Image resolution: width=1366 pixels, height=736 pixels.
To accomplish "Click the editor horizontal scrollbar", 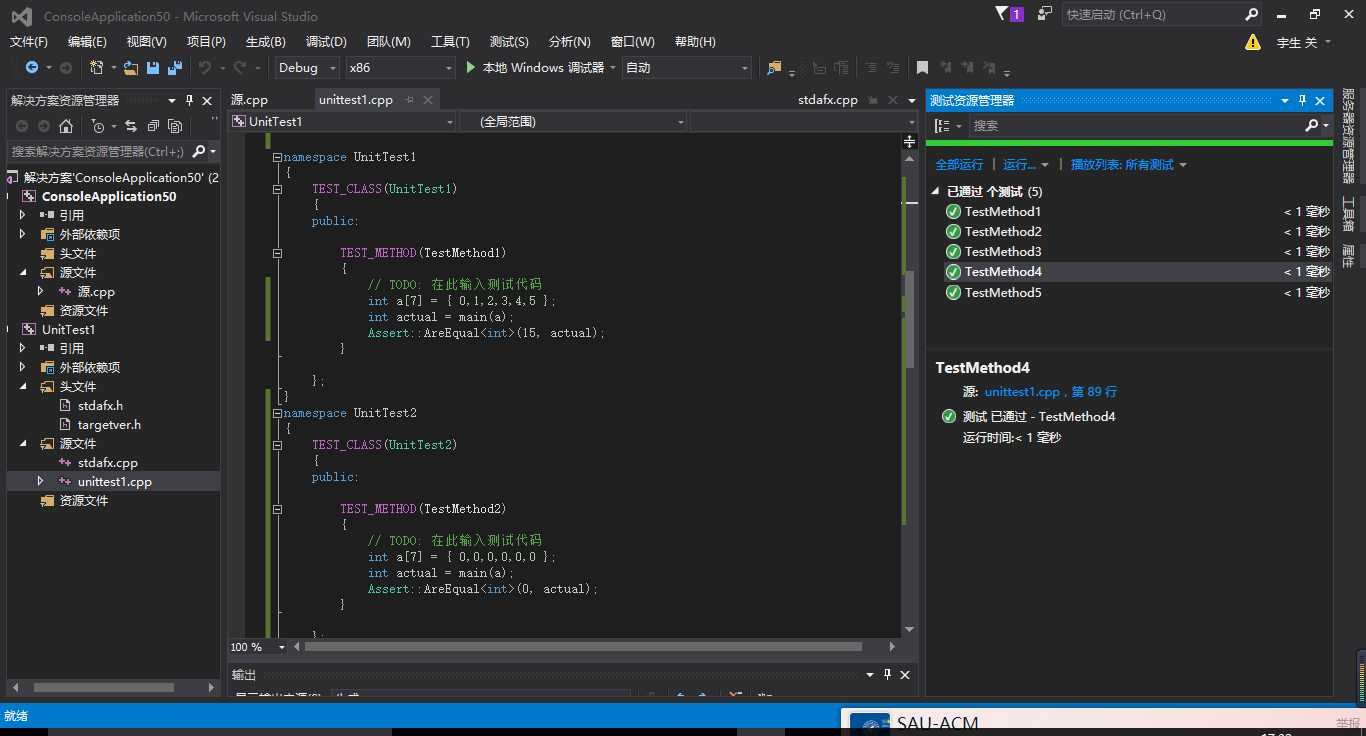I will 583,647.
